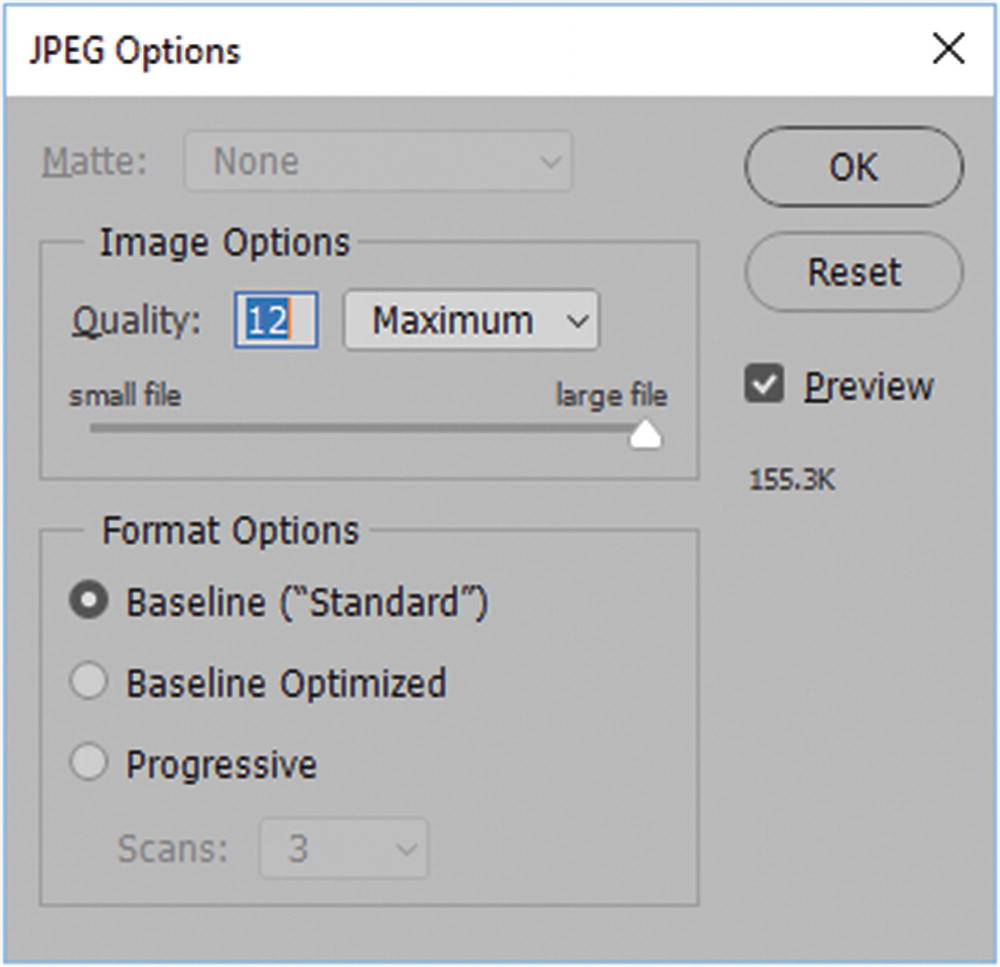Click the quality slider handle
The height and width of the screenshot is (967, 1000).
tap(647, 435)
